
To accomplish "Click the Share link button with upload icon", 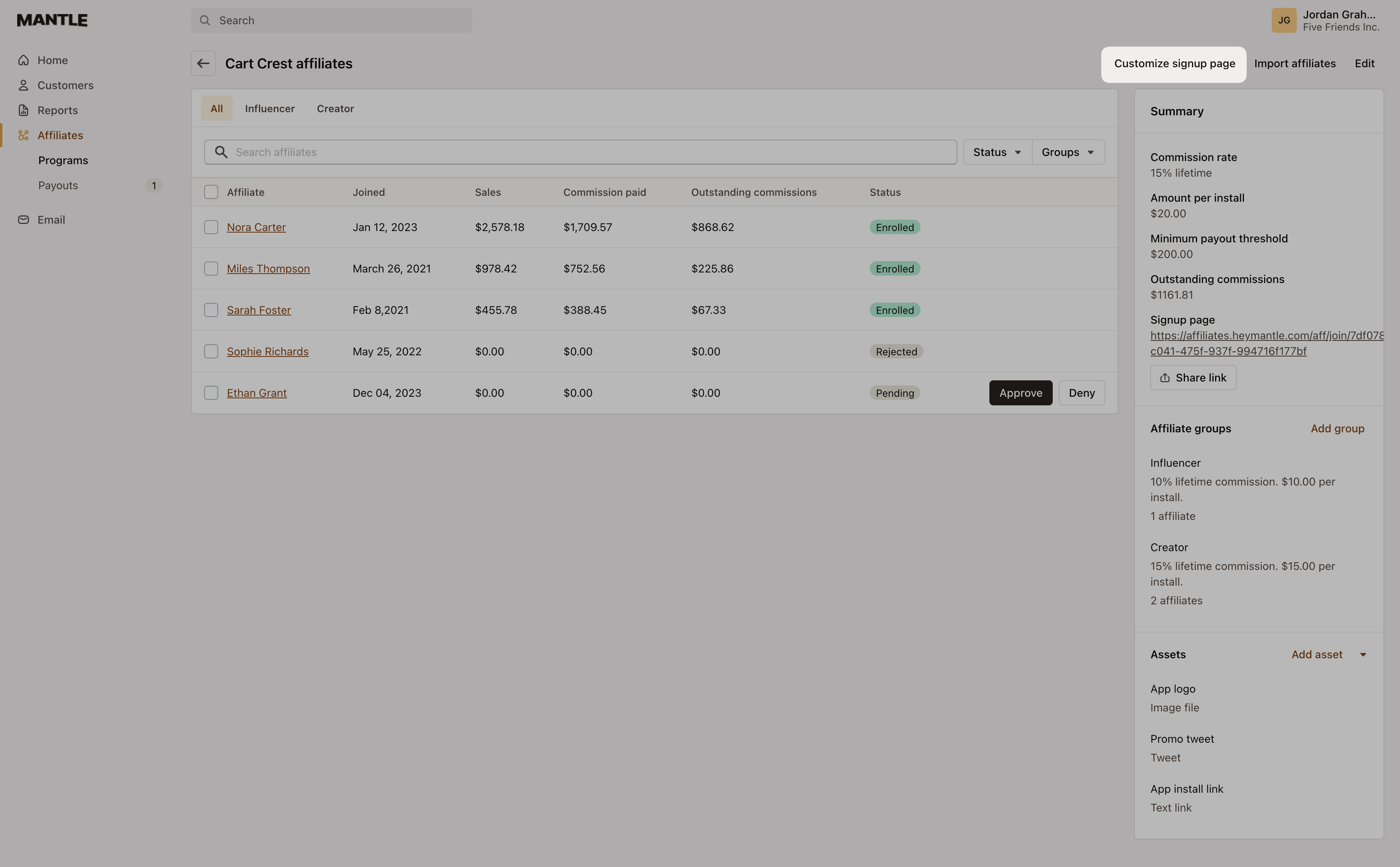I will click(x=1193, y=377).
